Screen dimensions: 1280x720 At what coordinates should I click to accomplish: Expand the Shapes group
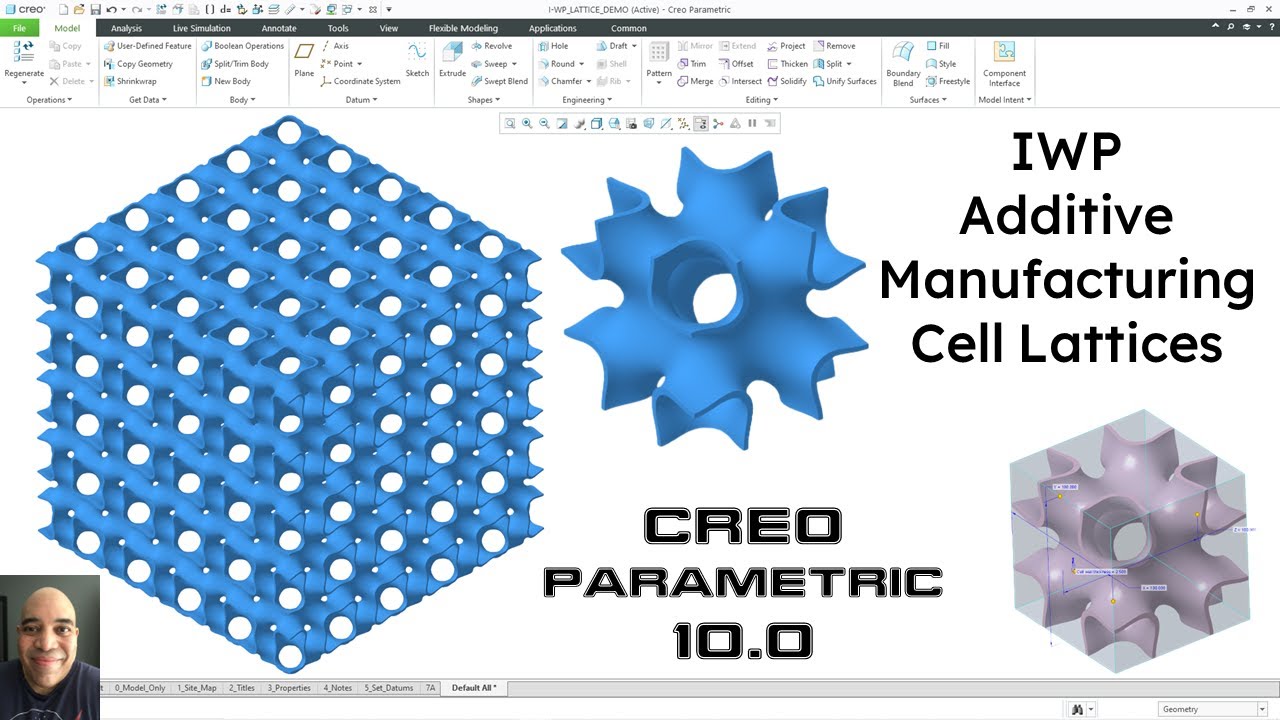(484, 100)
